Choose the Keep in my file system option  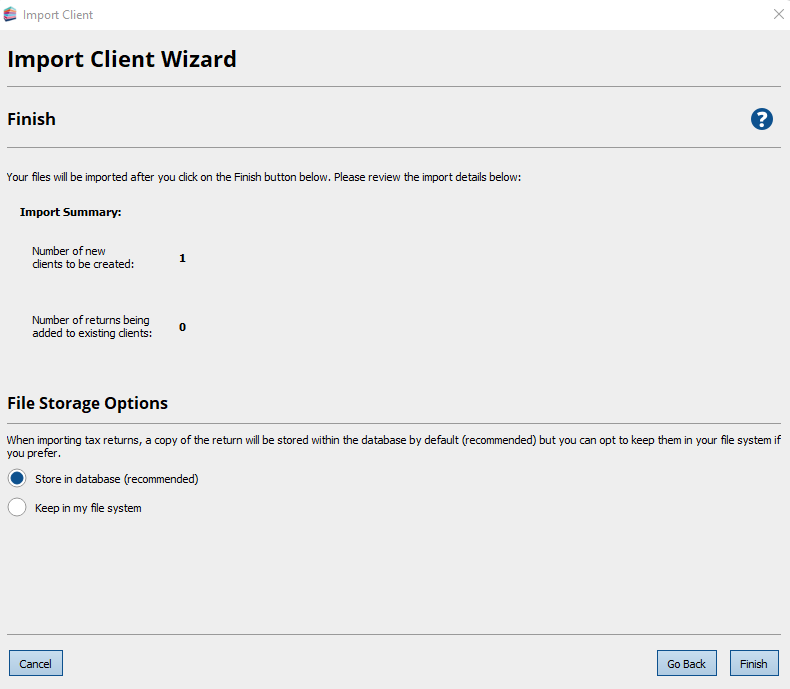17,508
